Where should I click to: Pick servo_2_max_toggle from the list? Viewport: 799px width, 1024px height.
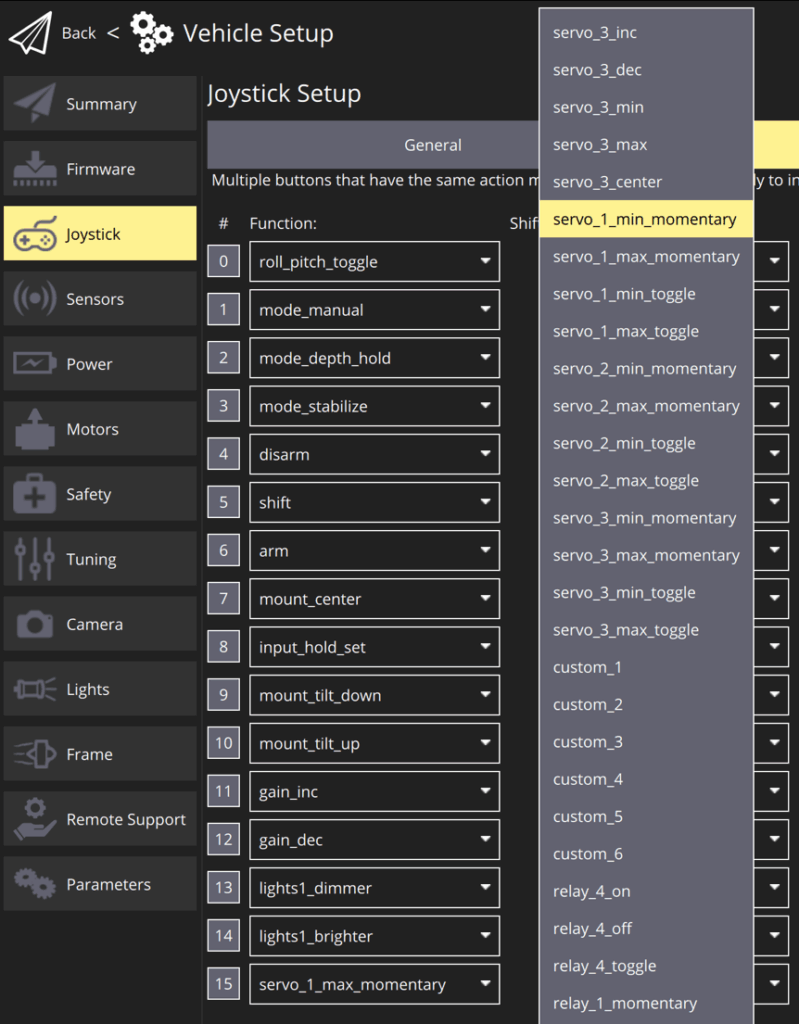[646, 481]
